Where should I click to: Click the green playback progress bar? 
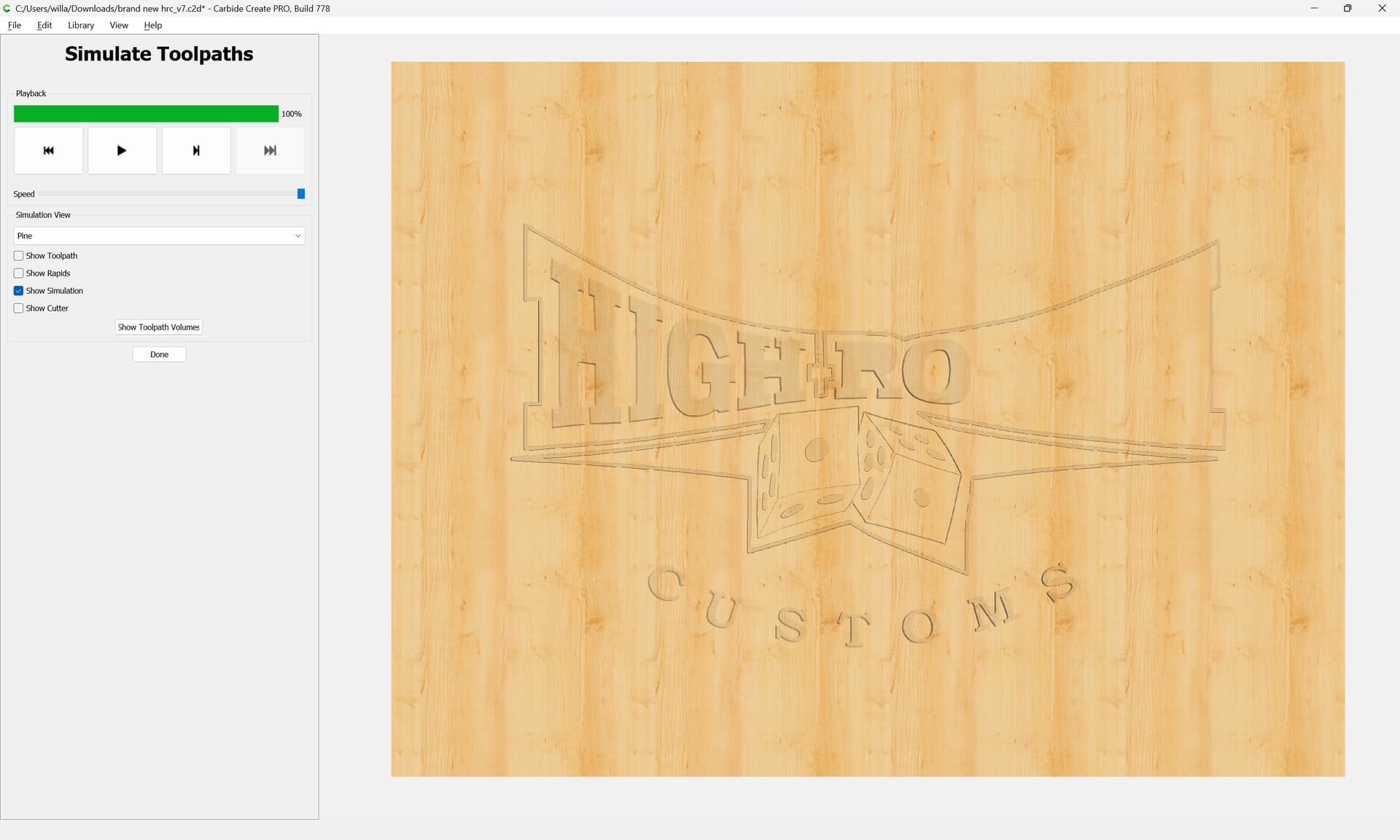[146, 114]
